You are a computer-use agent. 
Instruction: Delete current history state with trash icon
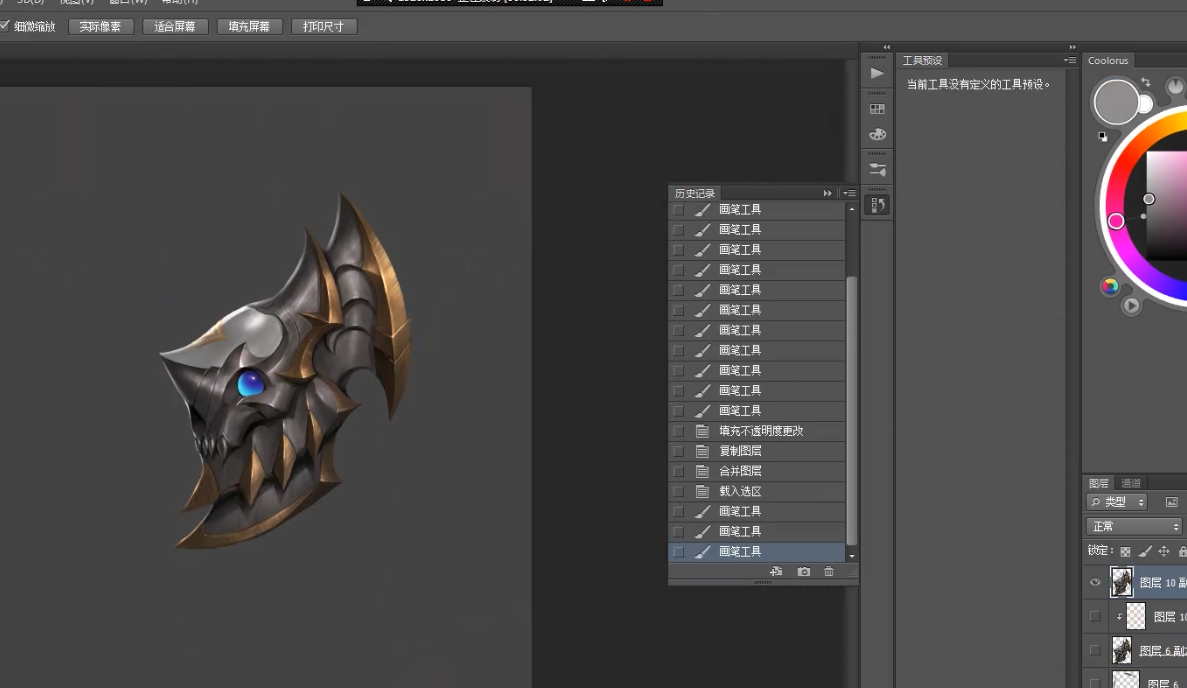(x=829, y=572)
